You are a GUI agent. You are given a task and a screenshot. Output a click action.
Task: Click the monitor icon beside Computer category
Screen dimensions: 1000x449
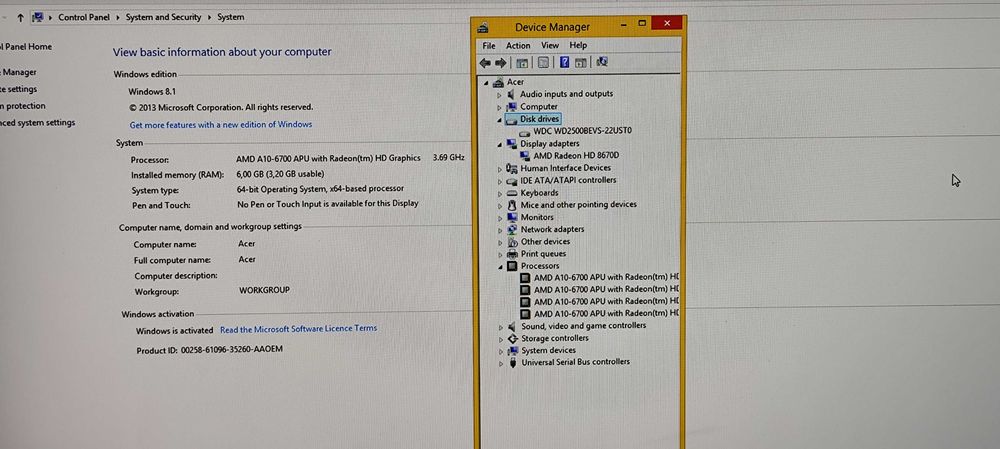point(511,107)
